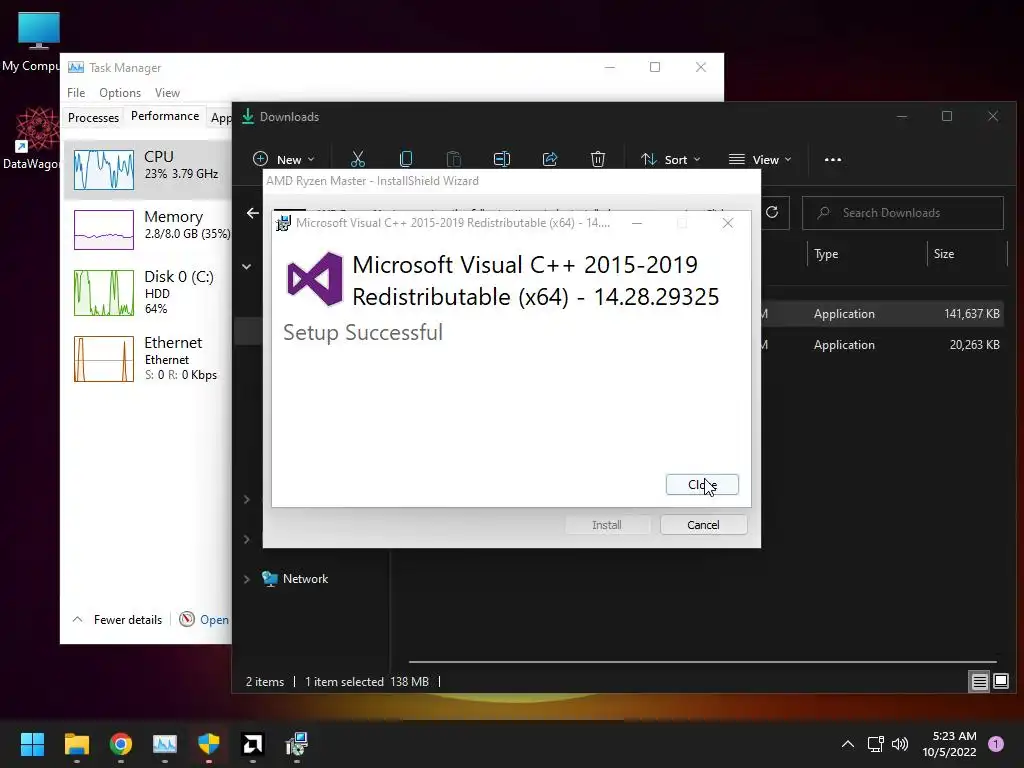Click the Paste icon in Downloads toolbar

click(454, 159)
